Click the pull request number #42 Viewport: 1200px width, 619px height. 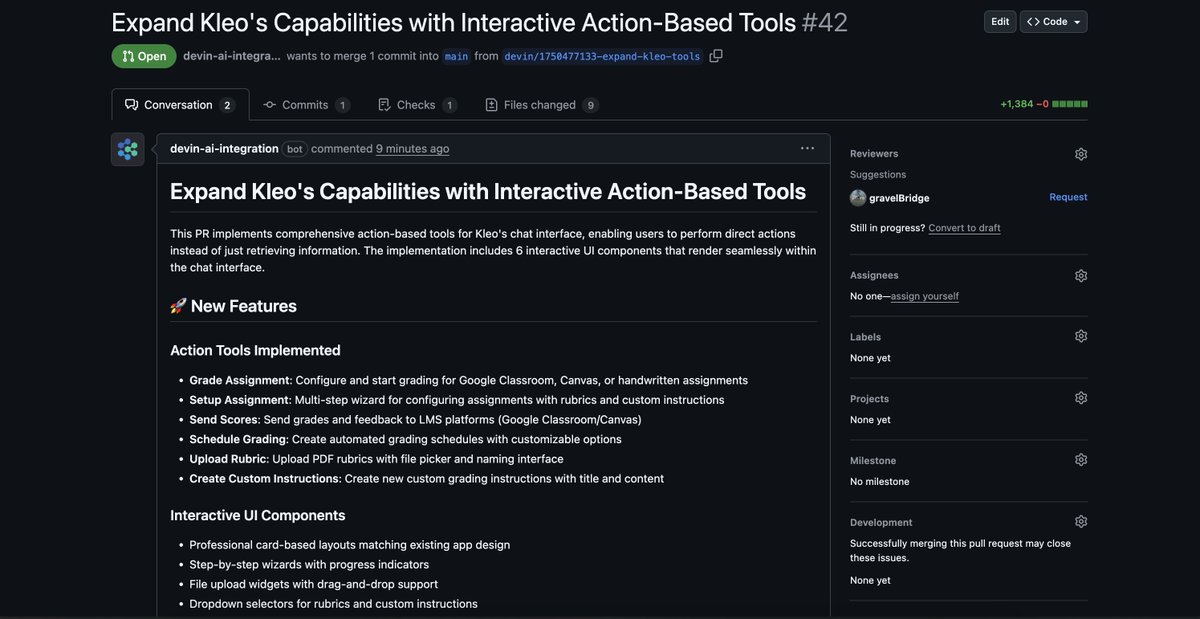pyautogui.click(x=825, y=22)
